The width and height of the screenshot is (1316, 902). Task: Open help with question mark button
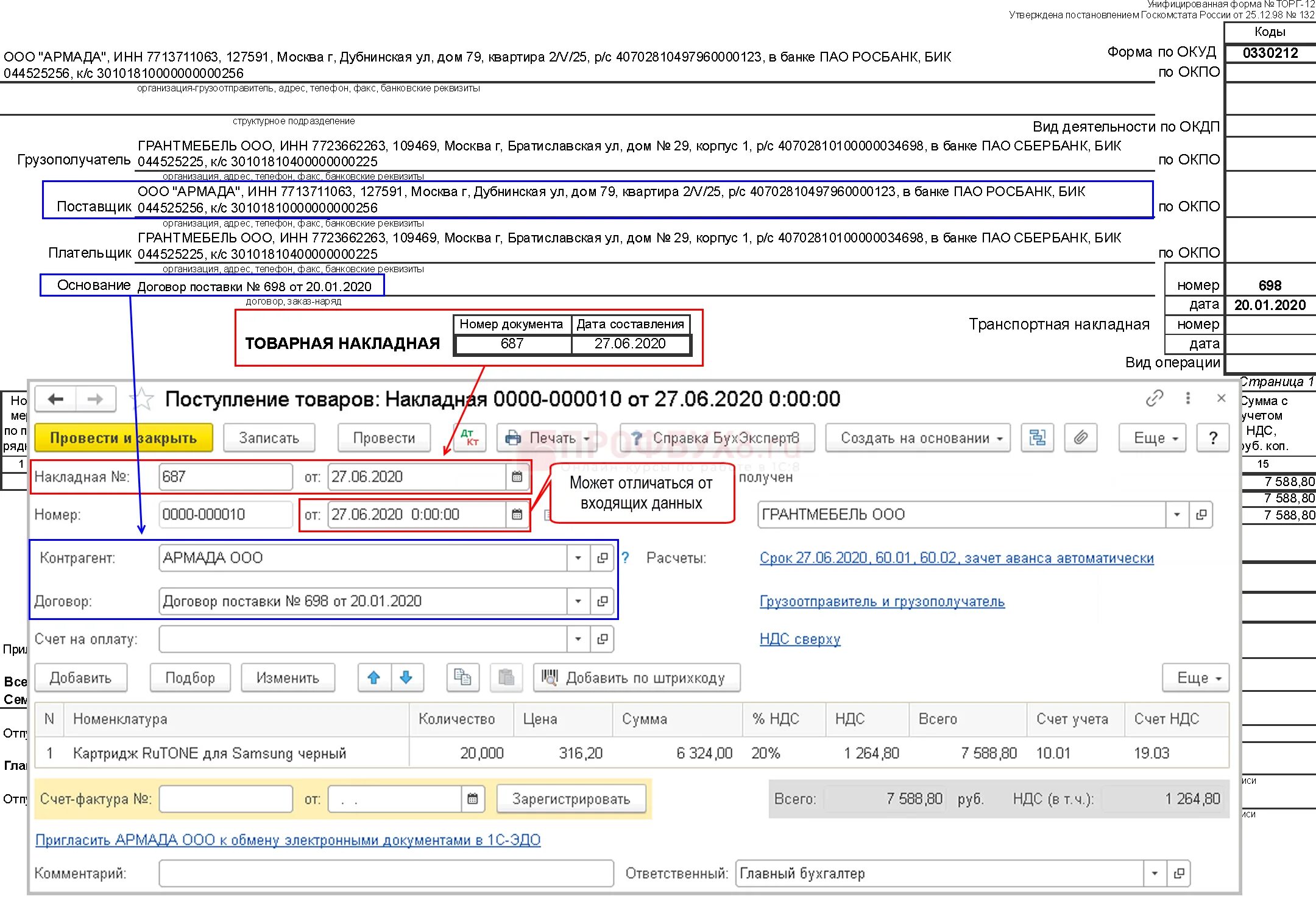[1213, 437]
